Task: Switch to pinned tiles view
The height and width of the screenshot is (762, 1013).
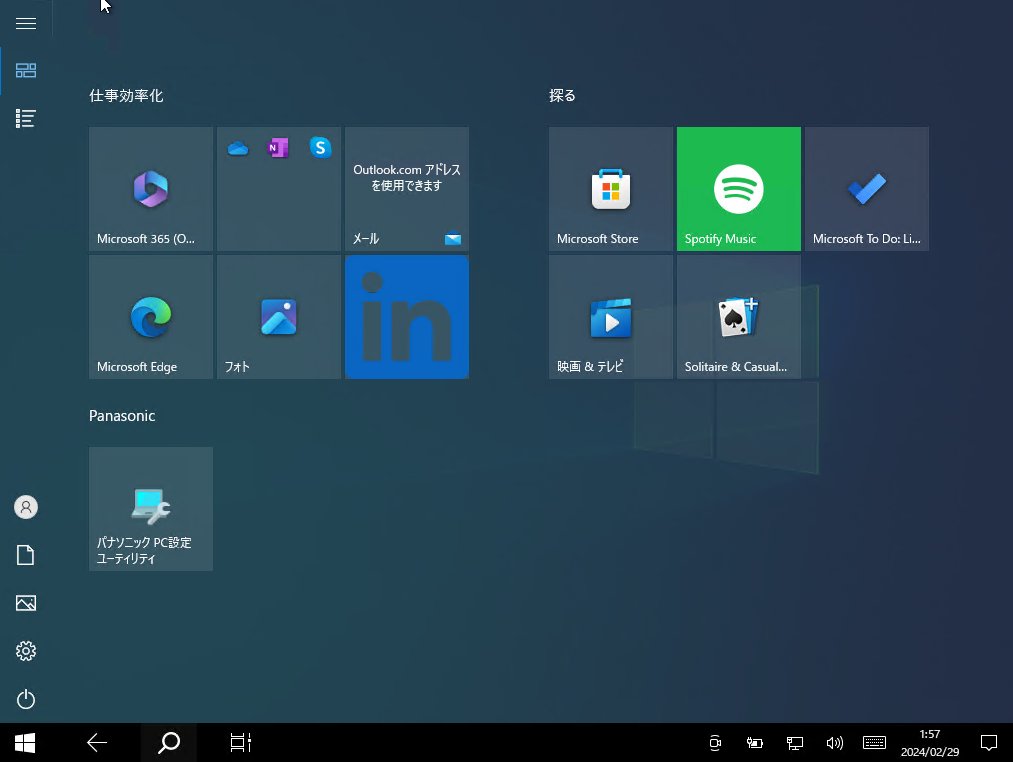Action: pos(26,70)
